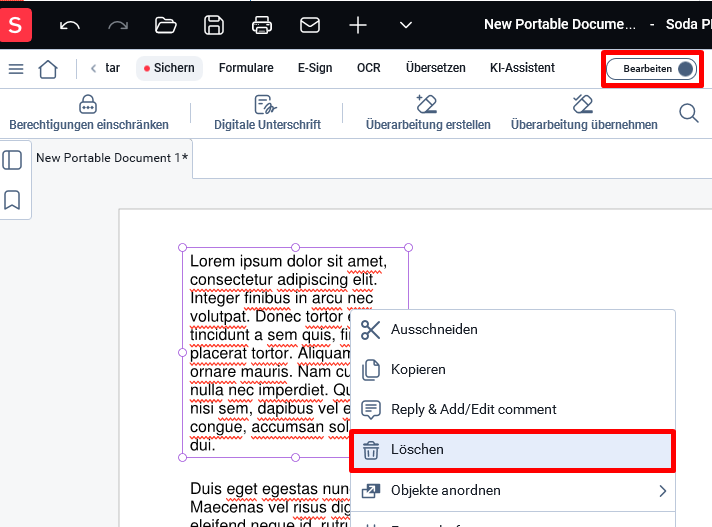Click text "Lorem ipsum dolor sit amet,"
Image resolution: width=712 pixels, height=527 pixels.
pos(288,261)
